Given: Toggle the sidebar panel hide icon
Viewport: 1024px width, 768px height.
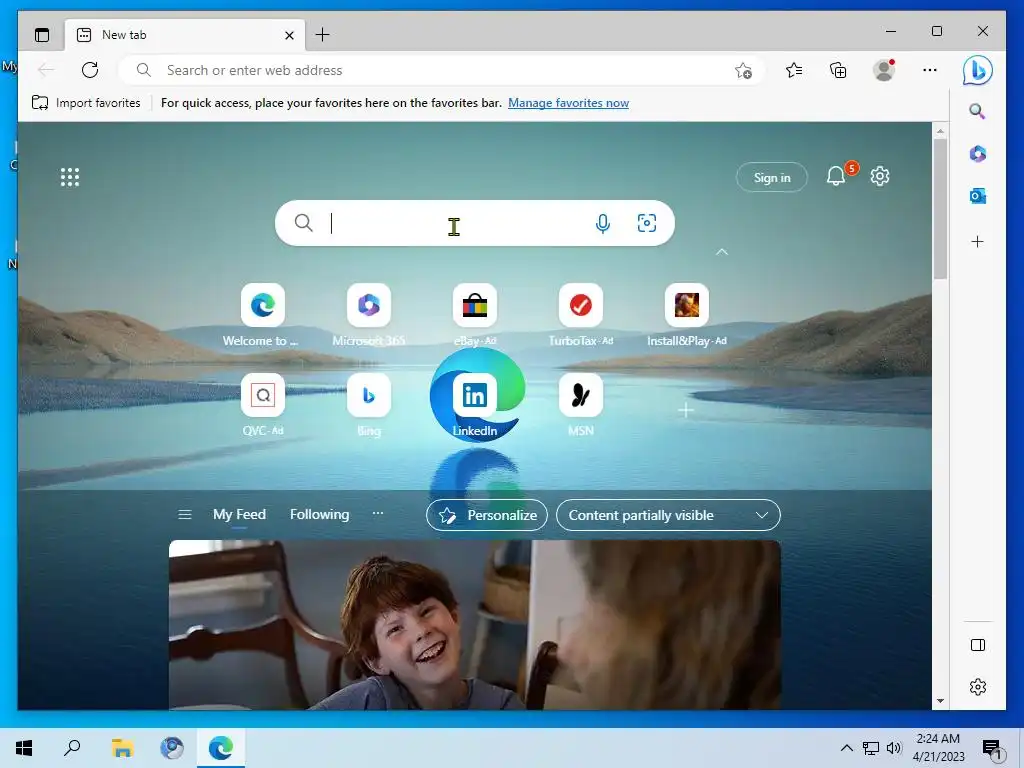Looking at the screenshot, I should click(x=978, y=645).
